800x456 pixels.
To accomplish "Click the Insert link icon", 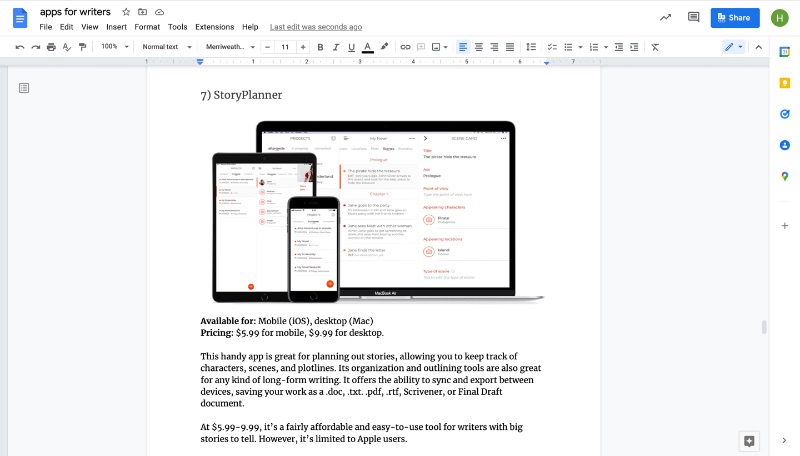I will [405, 47].
